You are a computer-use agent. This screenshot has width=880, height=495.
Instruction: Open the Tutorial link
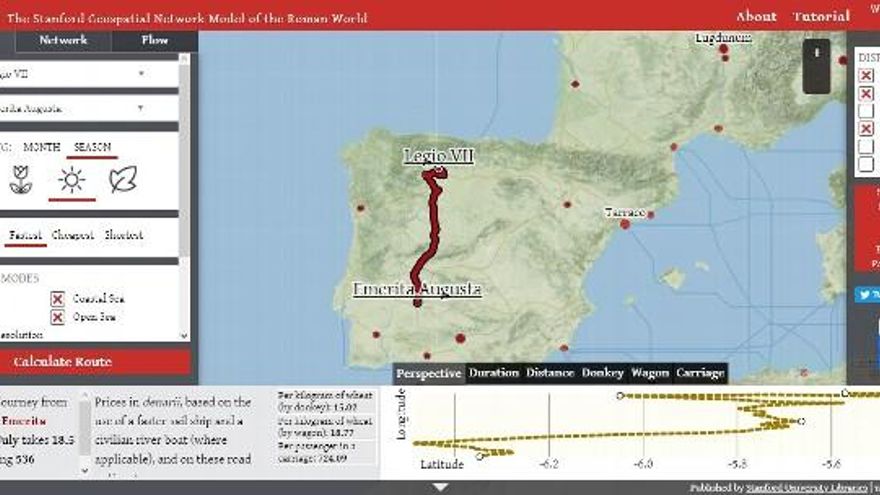(821, 17)
